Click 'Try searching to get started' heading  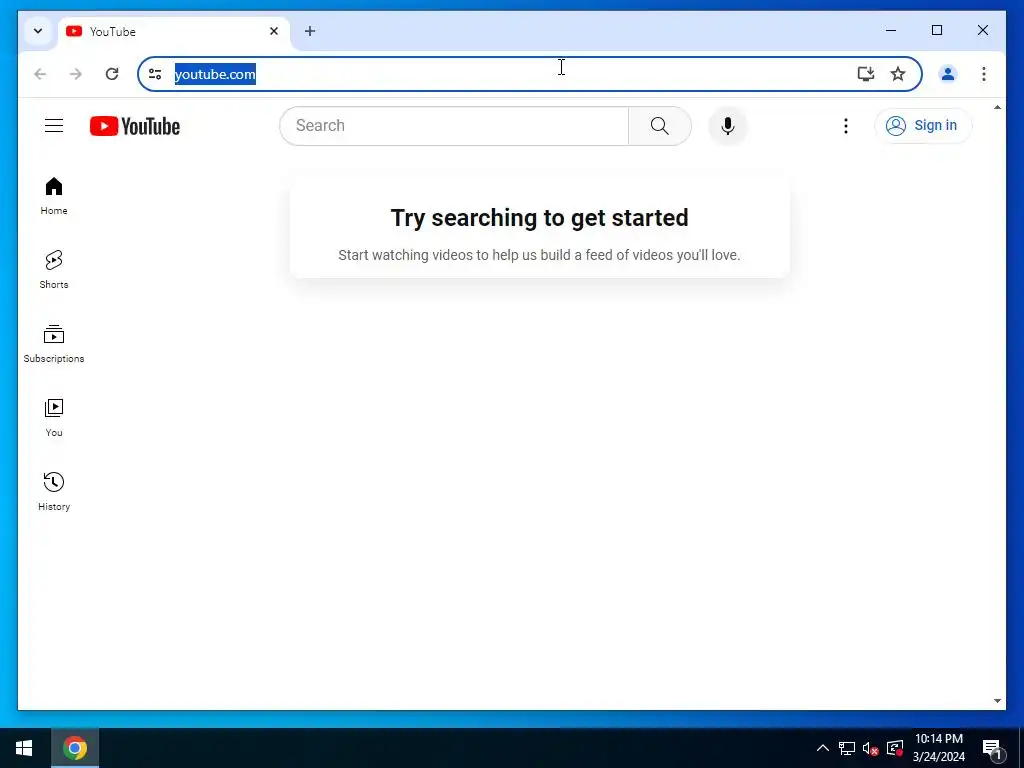pyautogui.click(x=539, y=217)
